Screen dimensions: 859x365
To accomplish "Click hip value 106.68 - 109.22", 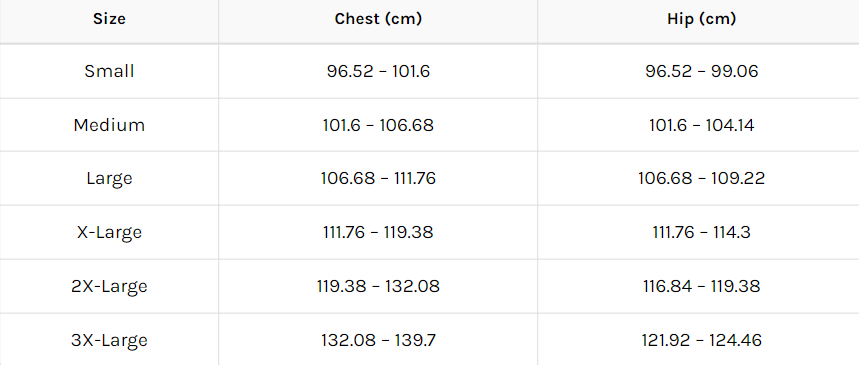I will (701, 179).
